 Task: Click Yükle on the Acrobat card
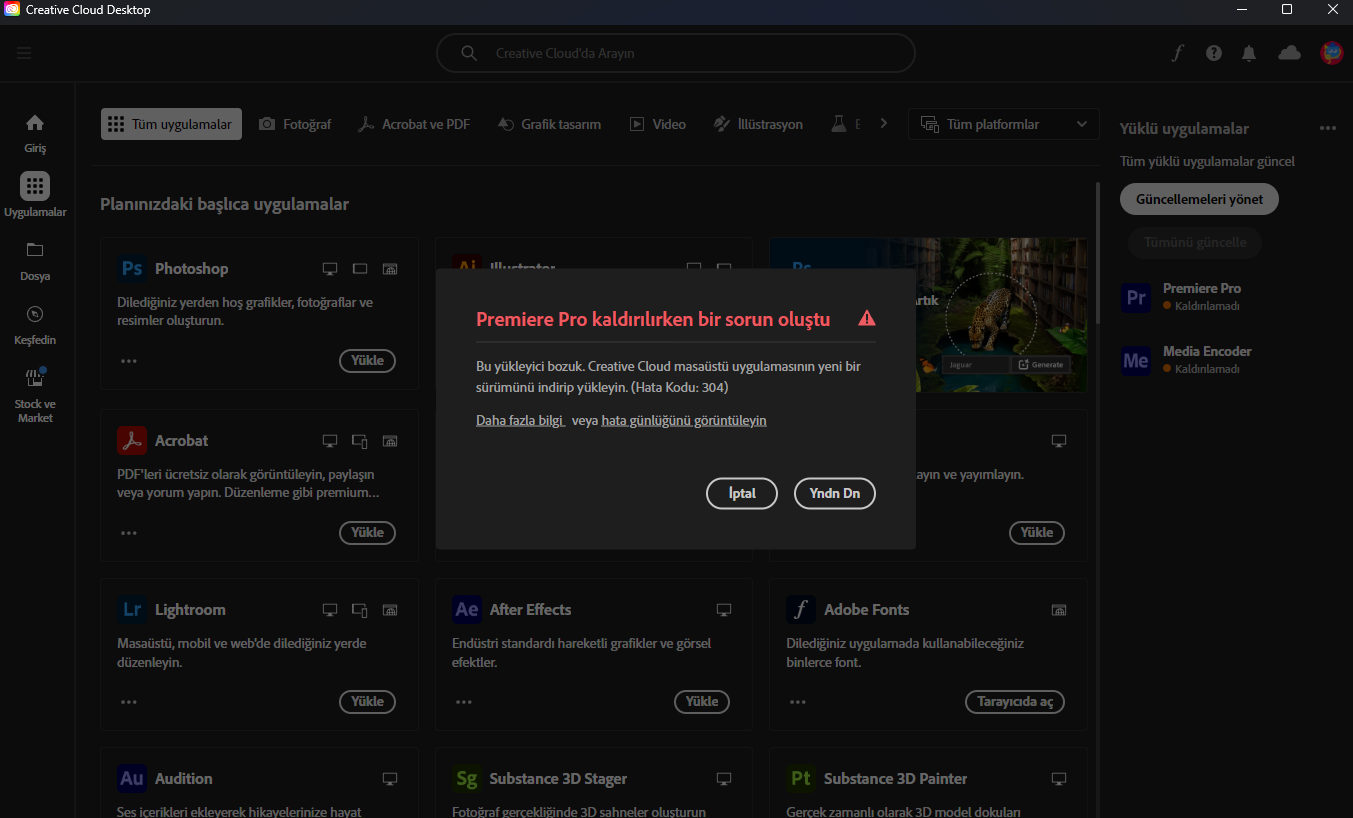(368, 533)
